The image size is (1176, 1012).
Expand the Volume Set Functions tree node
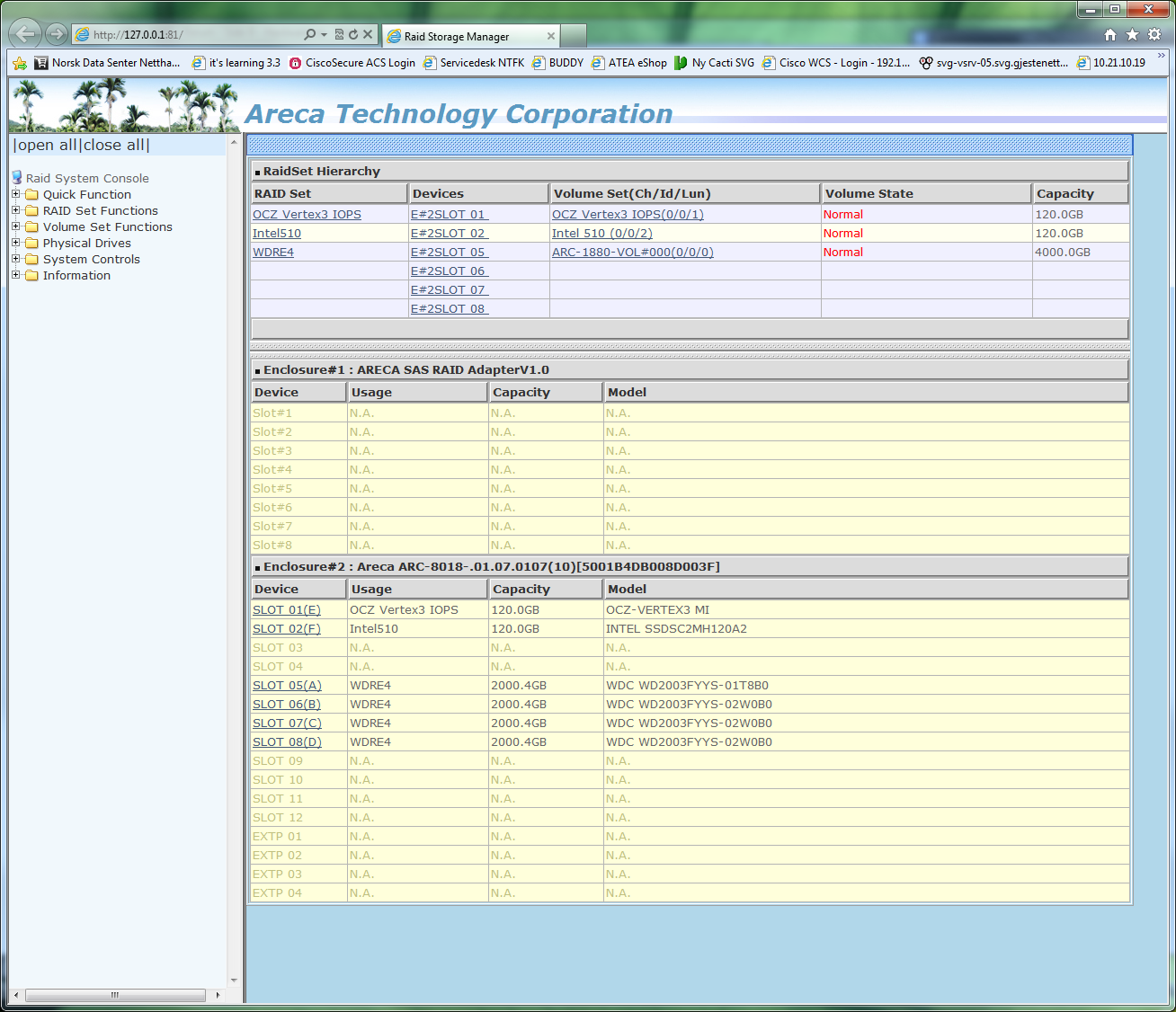15,226
